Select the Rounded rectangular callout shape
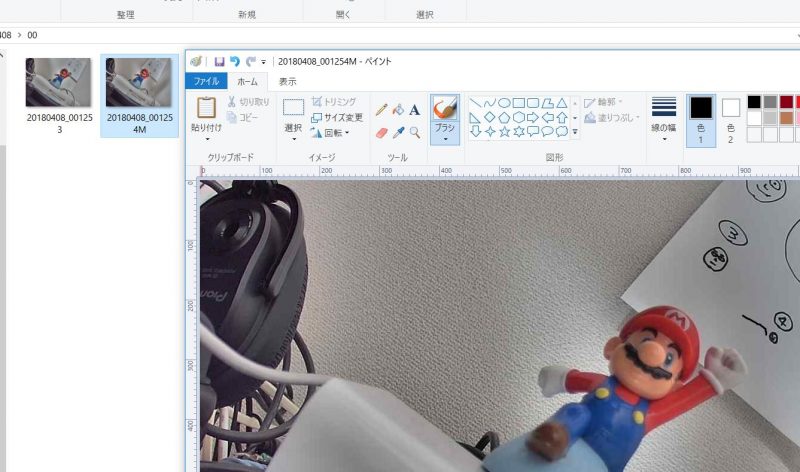This screenshot has height=472, width=800. coord(533,132)
